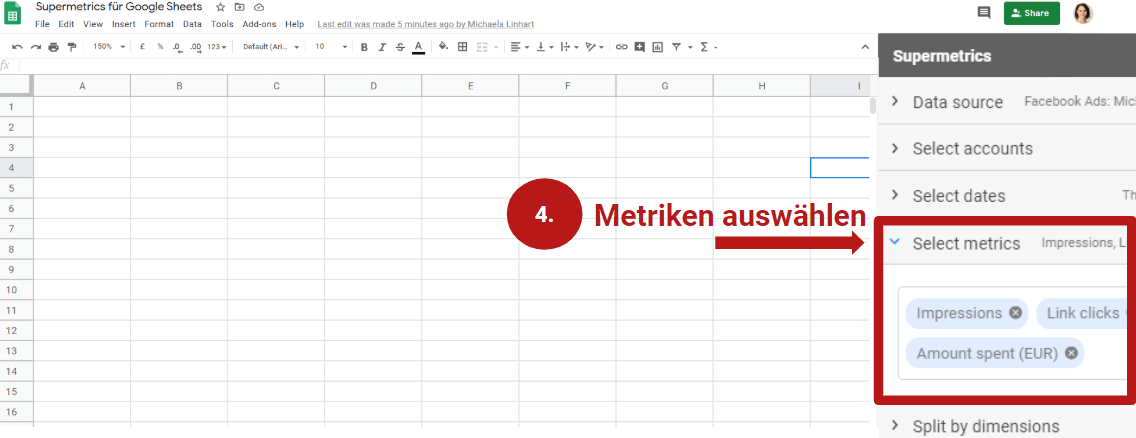The width and height of the screenshot is (1136, 438).
Task: Open the borders tool
Action: [x=462, y=47]
